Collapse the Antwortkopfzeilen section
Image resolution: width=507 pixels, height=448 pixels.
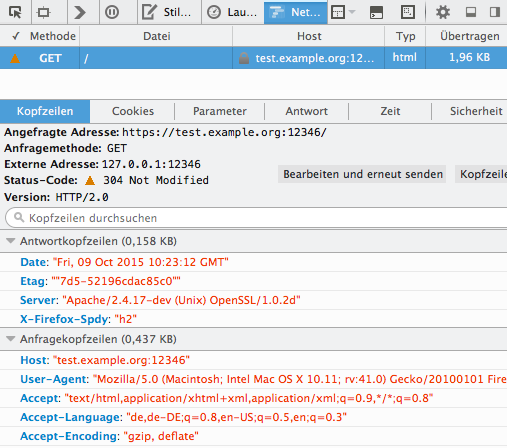pos(11,241)
